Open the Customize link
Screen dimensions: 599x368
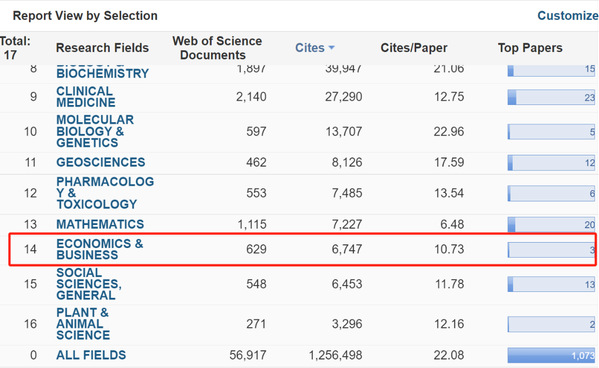click(x=568, y=16)
